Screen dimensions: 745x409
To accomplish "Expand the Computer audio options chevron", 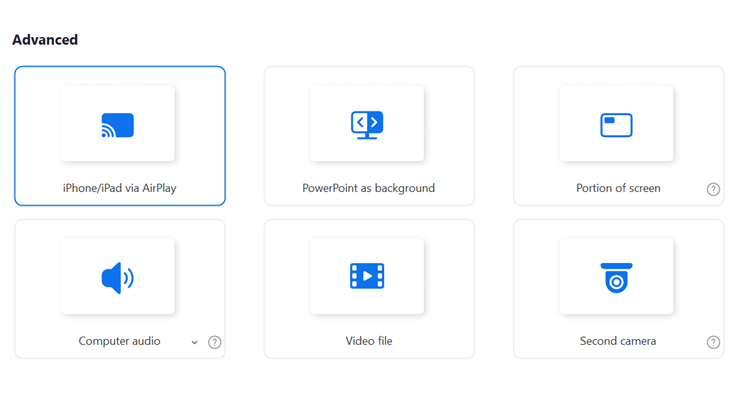I will point(194,342).
